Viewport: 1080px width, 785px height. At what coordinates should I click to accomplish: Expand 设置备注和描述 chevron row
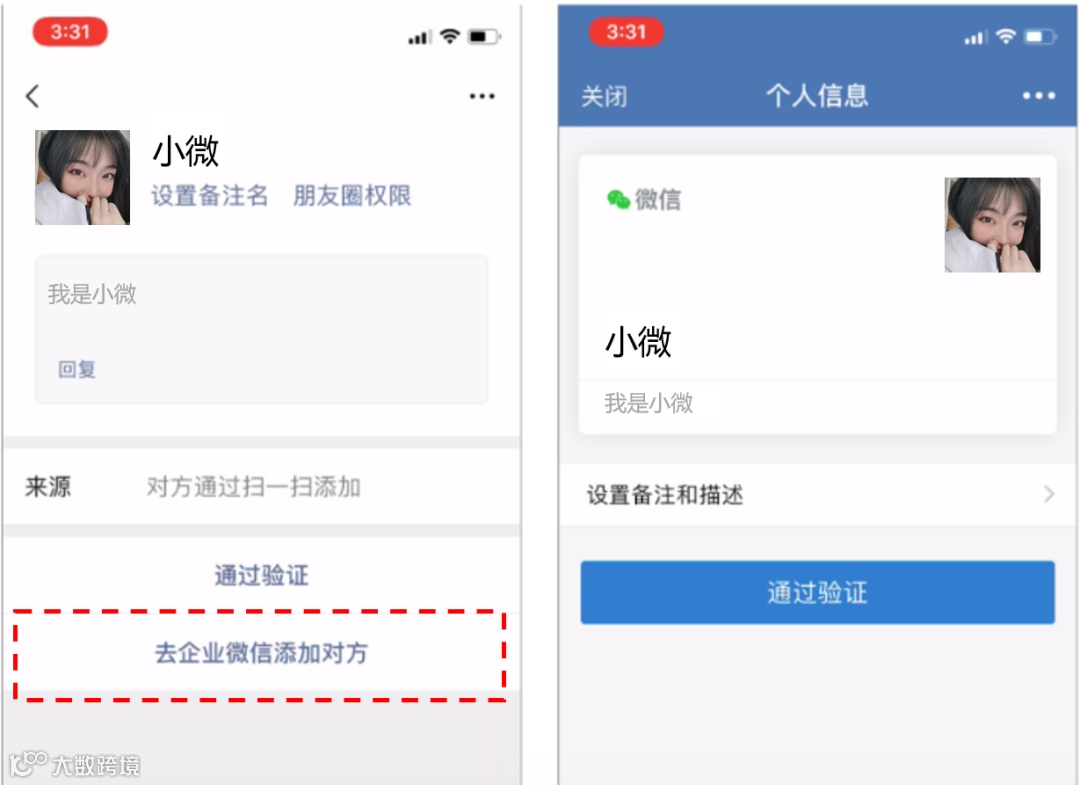pyautogui.click(x=818, y=494)
